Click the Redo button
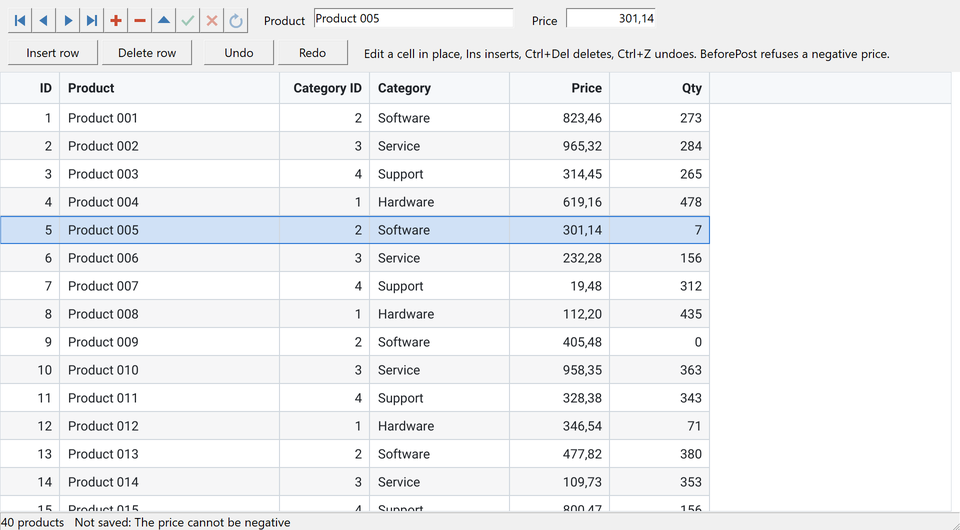Viewport: 960px width, 530px height. 313,53
